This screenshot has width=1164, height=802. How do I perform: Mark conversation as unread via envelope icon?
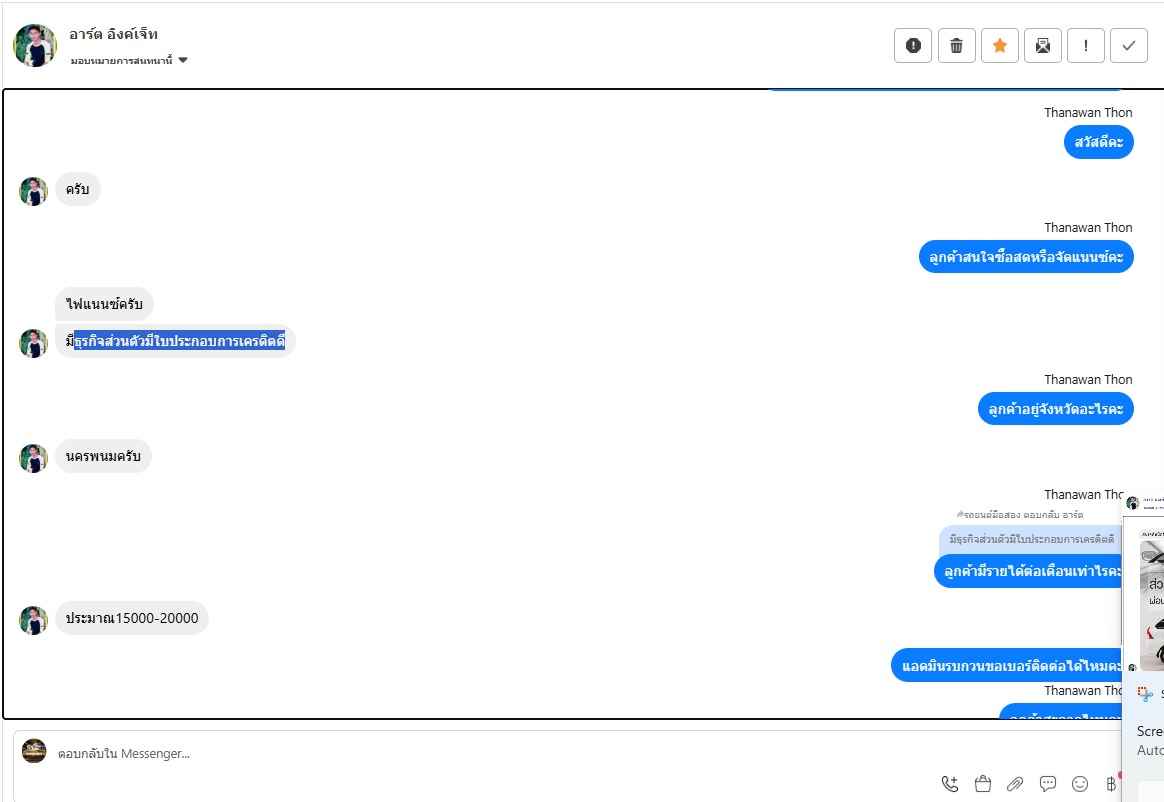[1042, 45]
